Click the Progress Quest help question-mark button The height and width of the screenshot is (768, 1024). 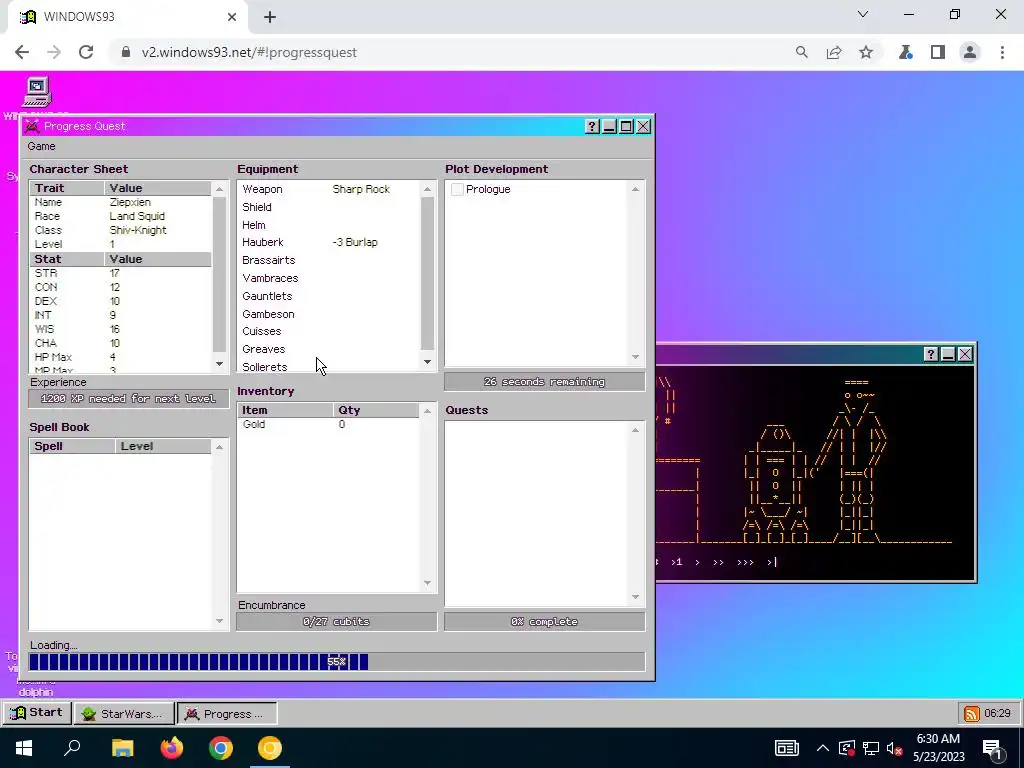592,126
